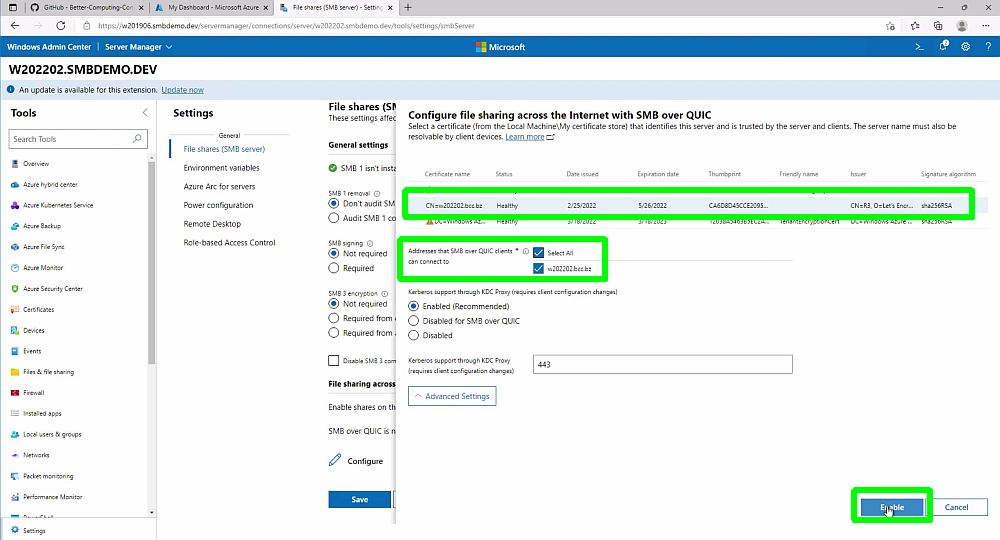Click the Thumbprint column header
The height and width of the screenshot is (540, 1000).
[724, 174]
